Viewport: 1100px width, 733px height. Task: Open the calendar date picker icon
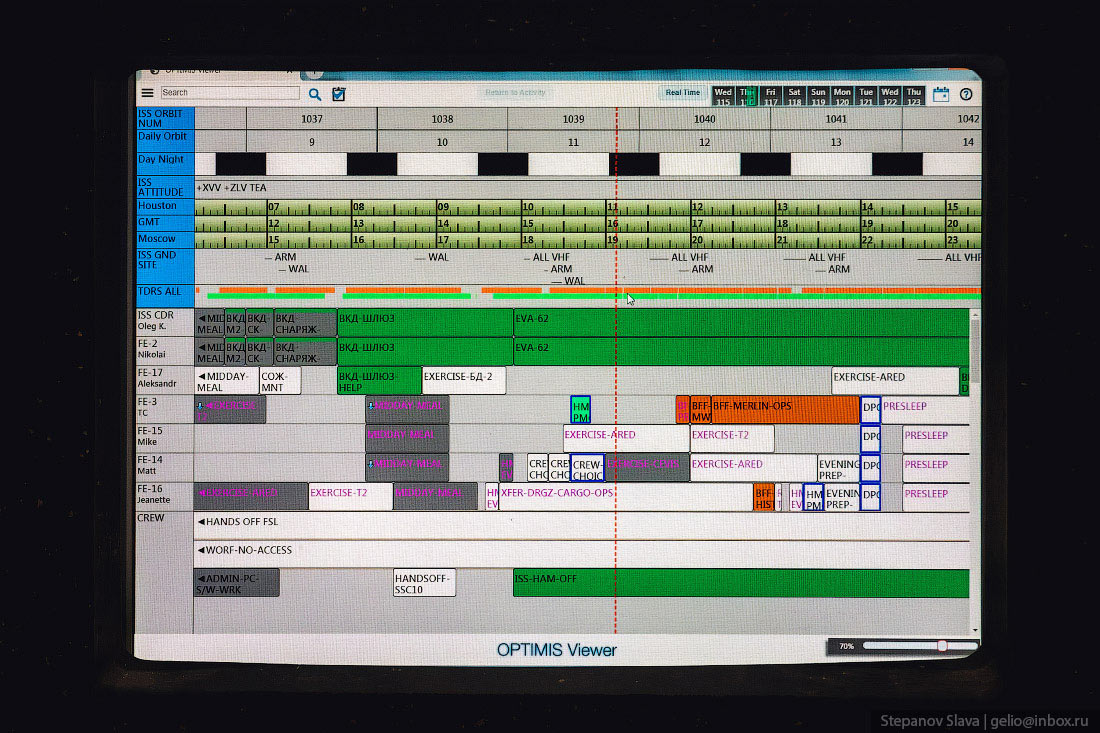click(x=941, y=95)
